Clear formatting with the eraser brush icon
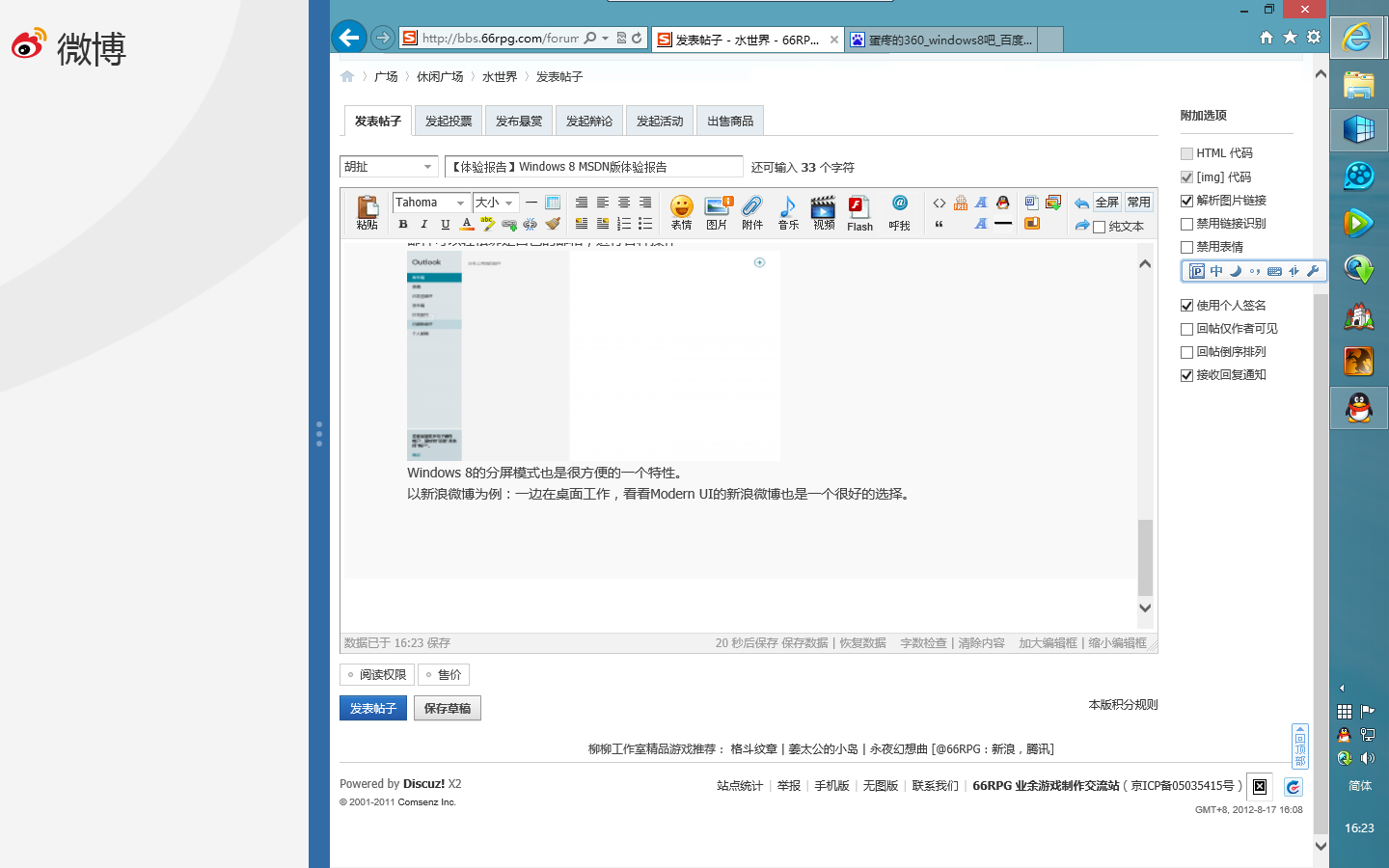This screenshot has height=868, width=1389. pos(553,224)
